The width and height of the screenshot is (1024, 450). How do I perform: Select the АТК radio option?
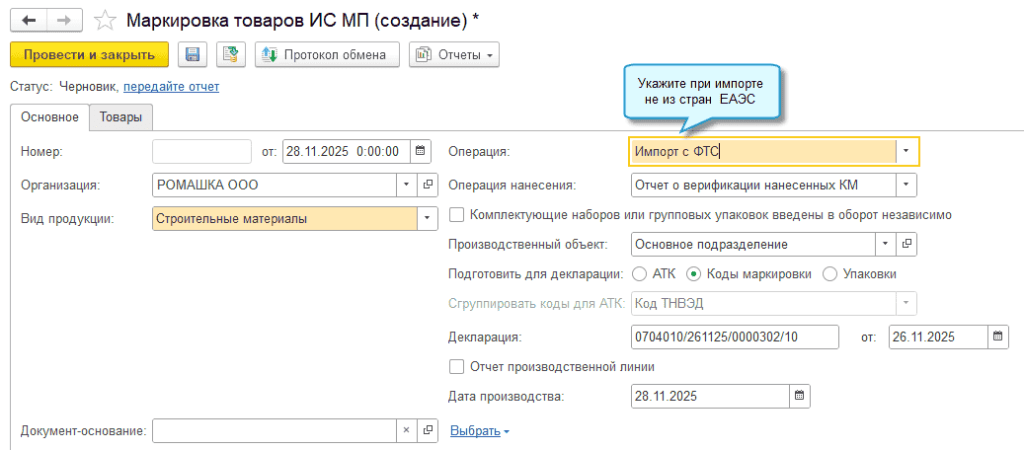639,274
